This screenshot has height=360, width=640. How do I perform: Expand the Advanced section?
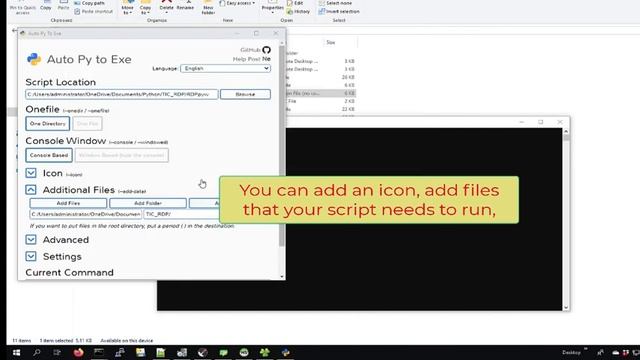(31, 240)
